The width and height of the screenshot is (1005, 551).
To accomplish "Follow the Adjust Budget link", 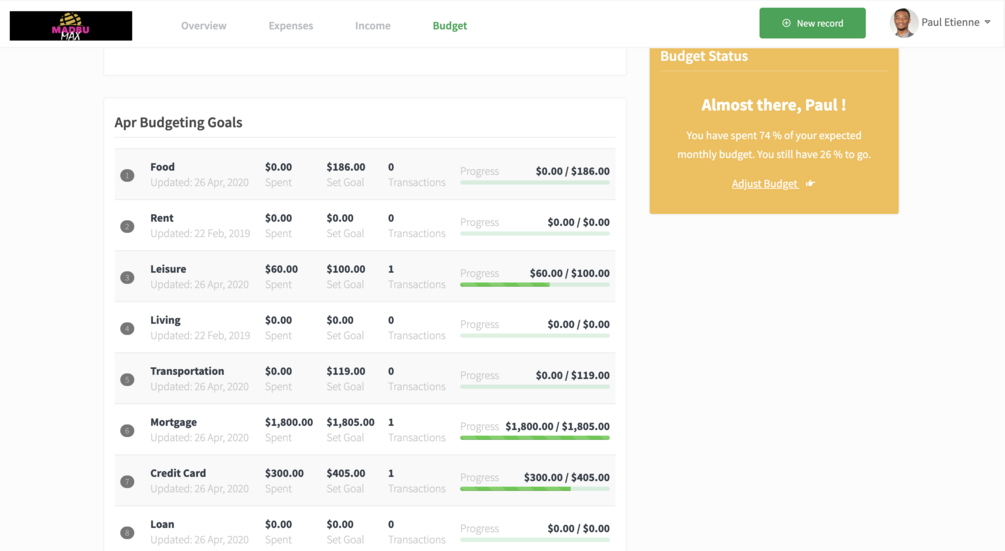I will pyautogui.click(x=765, y=184).
